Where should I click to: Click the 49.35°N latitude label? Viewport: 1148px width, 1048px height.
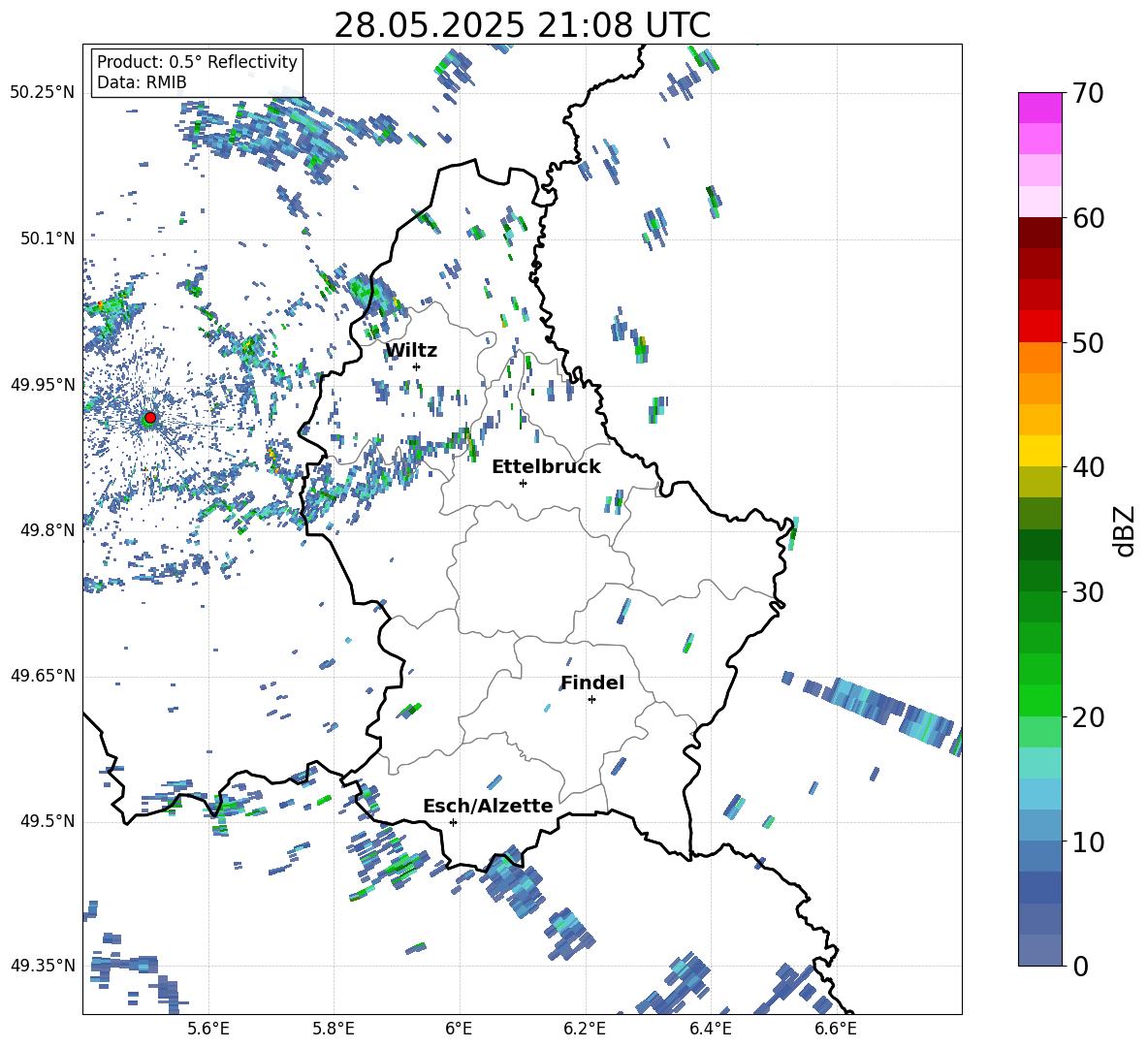click(x=43, y=966)
